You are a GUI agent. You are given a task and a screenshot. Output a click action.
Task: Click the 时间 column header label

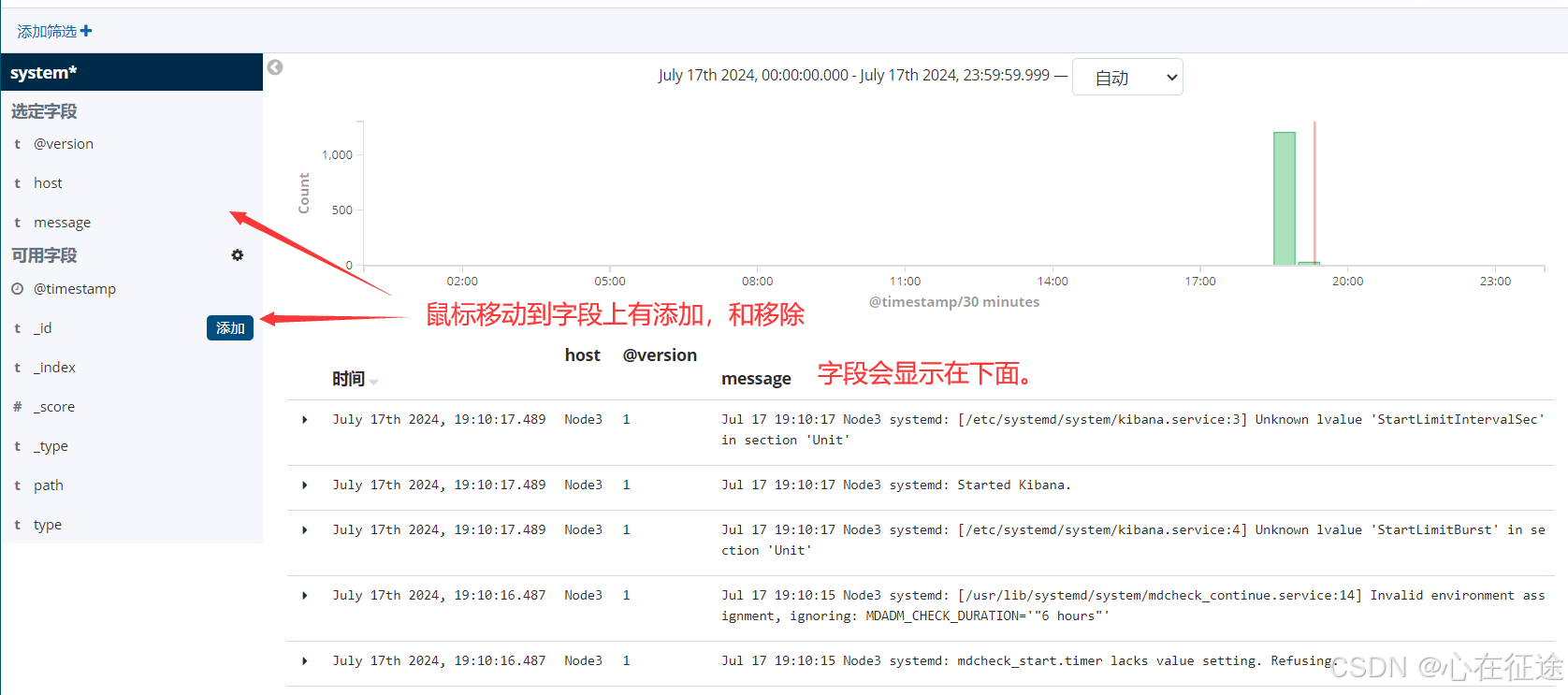click(x=348, y=379)
